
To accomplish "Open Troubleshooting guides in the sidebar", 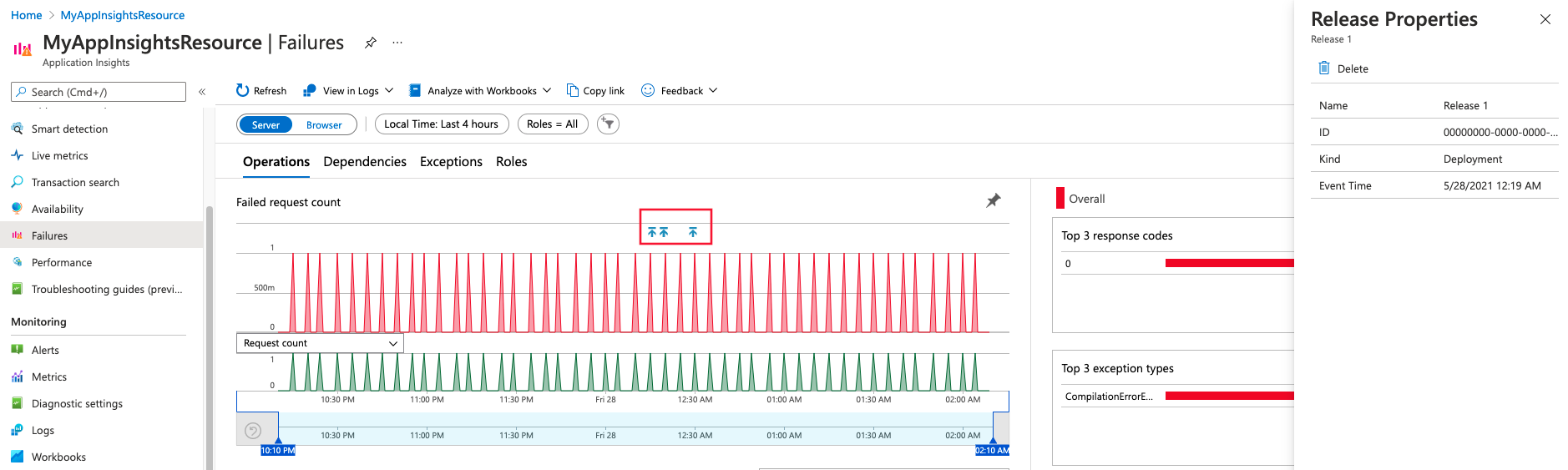I will coord(101,289).
